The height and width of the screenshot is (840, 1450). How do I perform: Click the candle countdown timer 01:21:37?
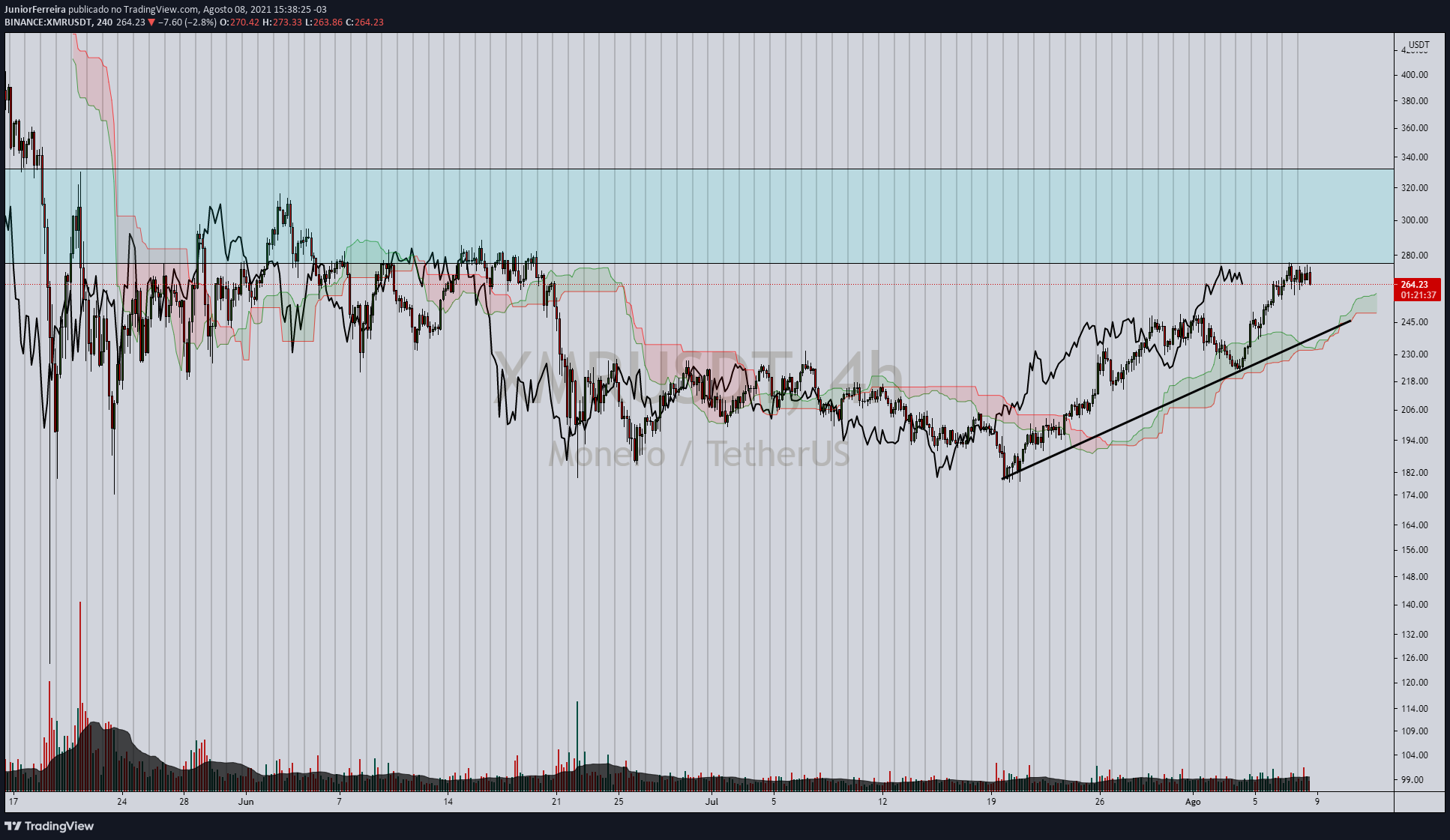tap(1419, 295)
